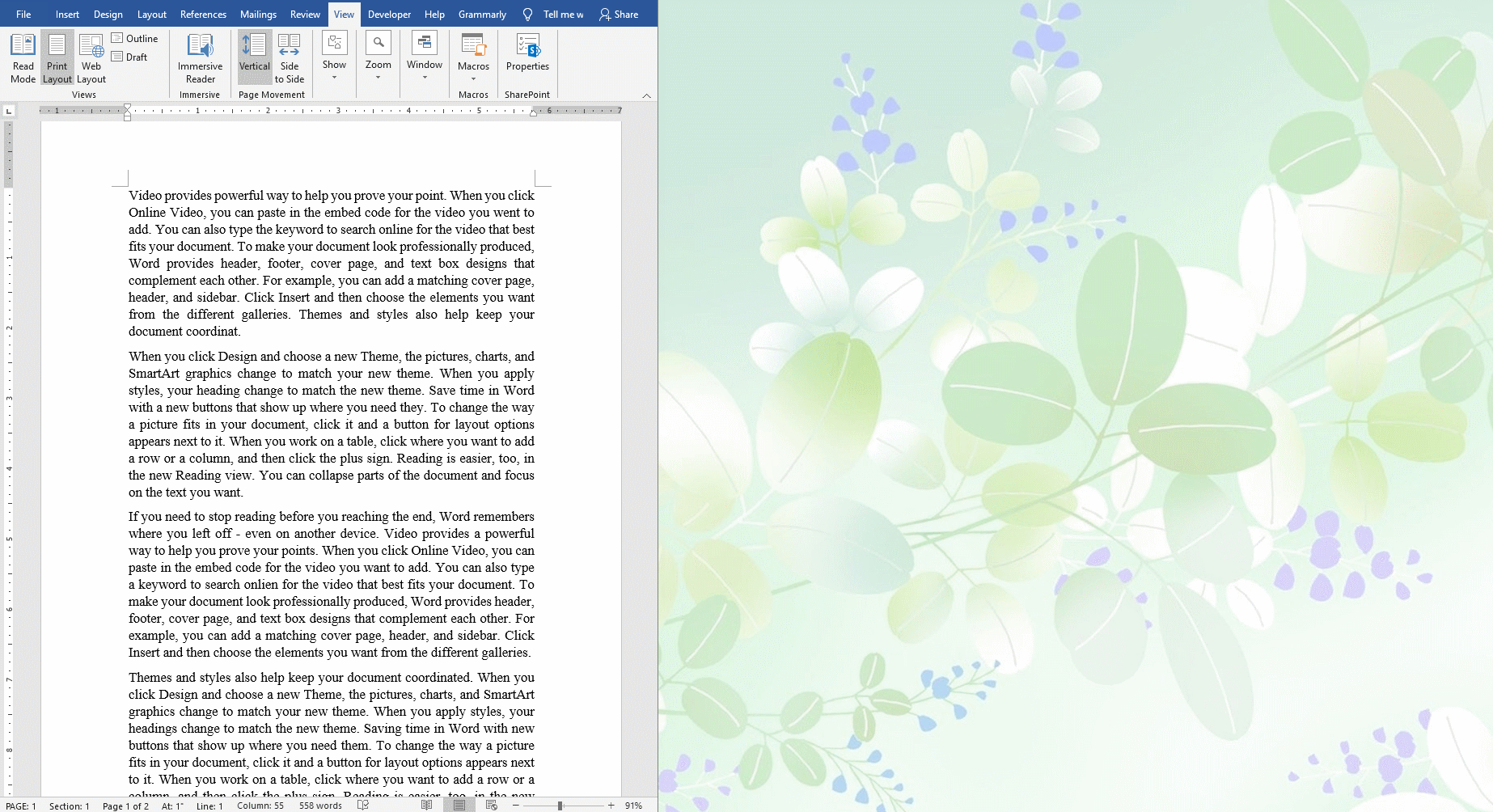Image resolution: width=1493 pixels, height=812 pixels.
Task: Switch to Draft view
Action: tap(129, 57)
